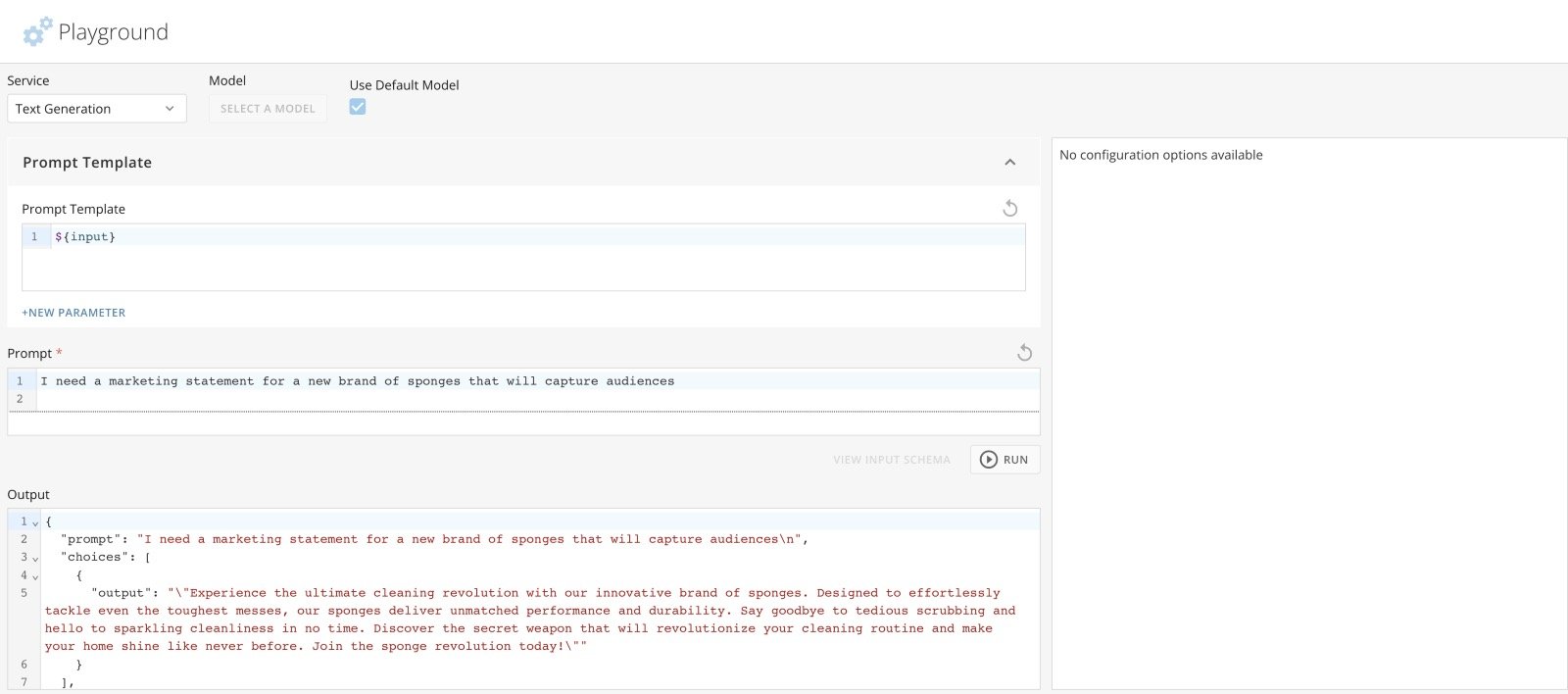Collapse the Prompt Template panel chevron

[x=1009, y=162]
